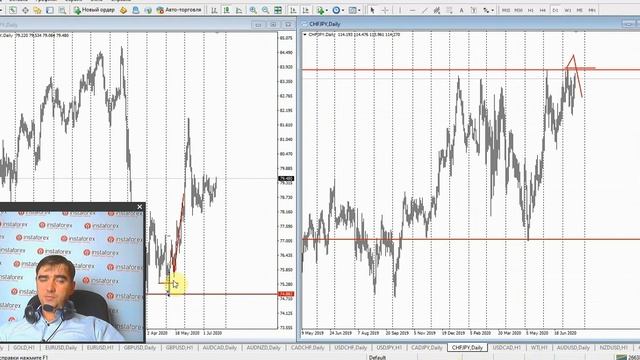
Task: Select the cursor arrow tool
Action: pyautogui.click(x=372, y=10)
